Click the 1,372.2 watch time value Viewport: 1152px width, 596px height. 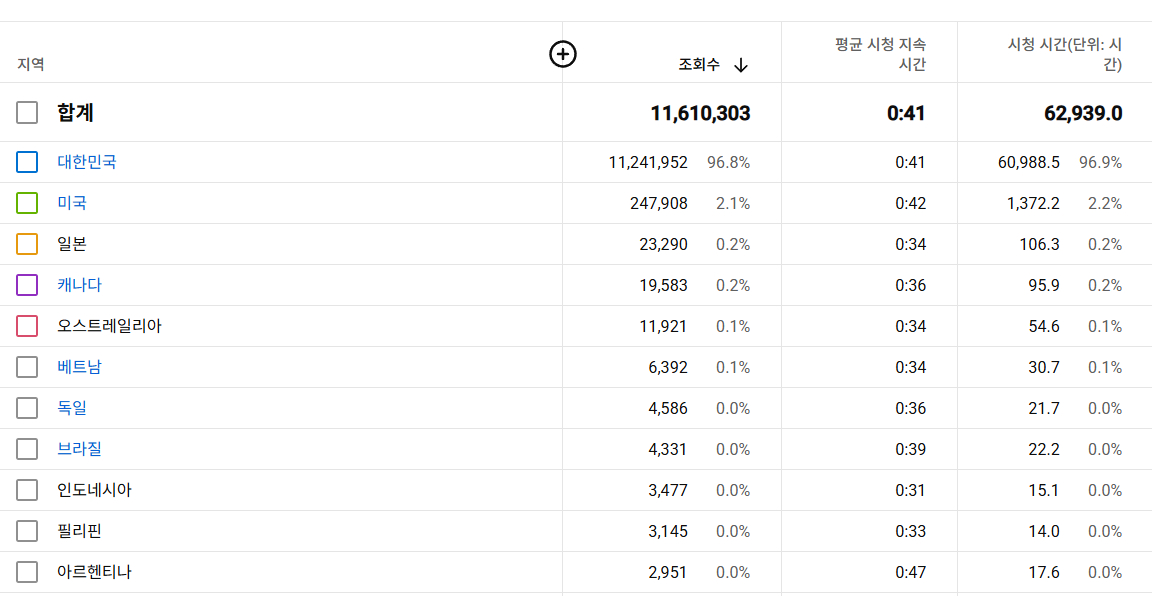1033,204
